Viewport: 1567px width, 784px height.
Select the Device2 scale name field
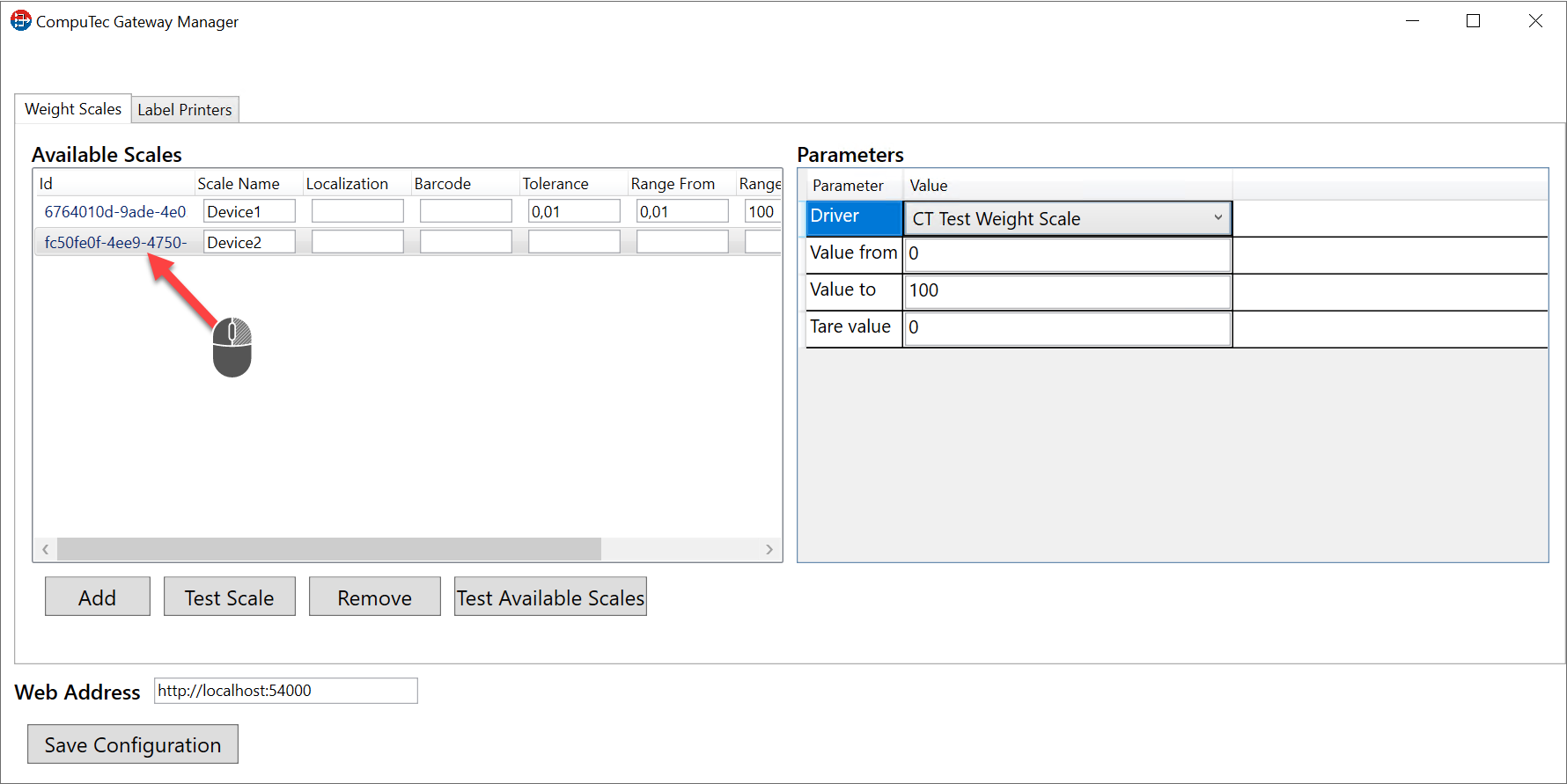click(x=249, y=242)
